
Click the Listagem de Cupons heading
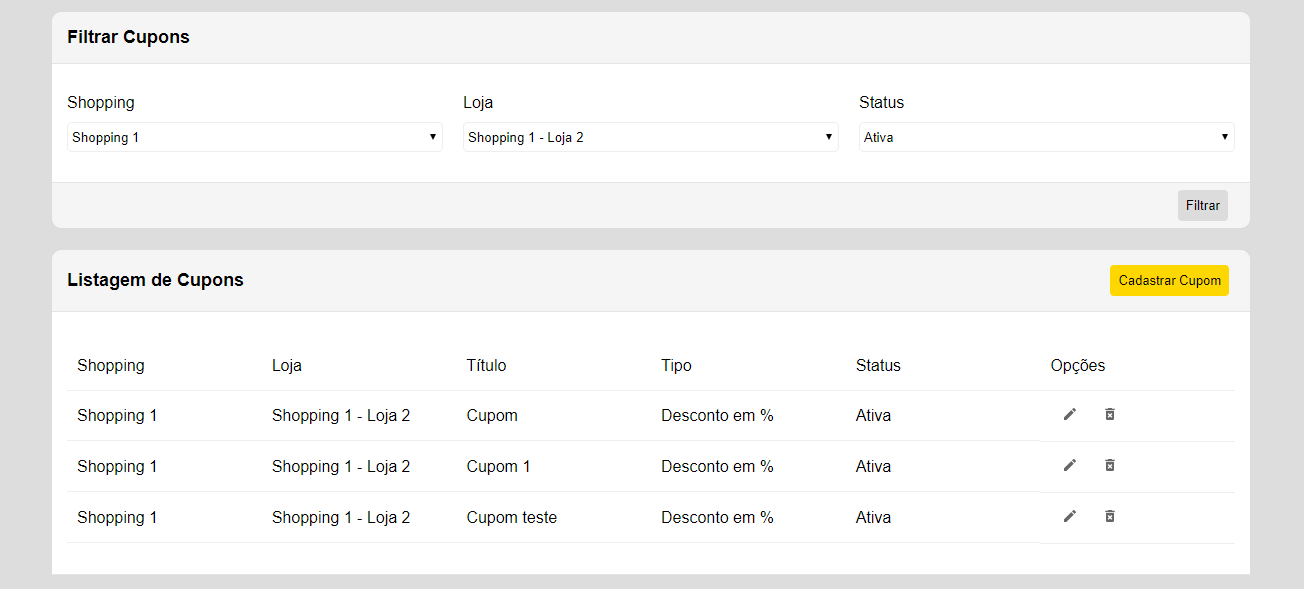[155, 280]
